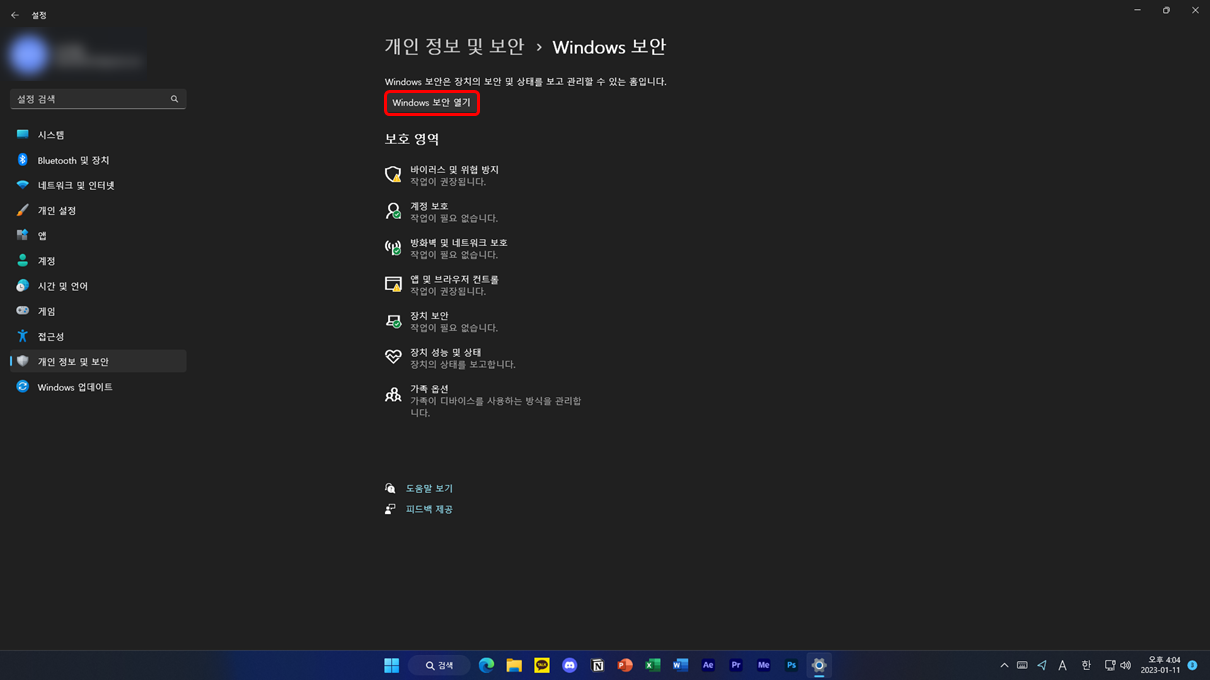Viewport: 1210px width, 680px height.
Task: Open Notion from taskbar
Action: pos(597,665)
